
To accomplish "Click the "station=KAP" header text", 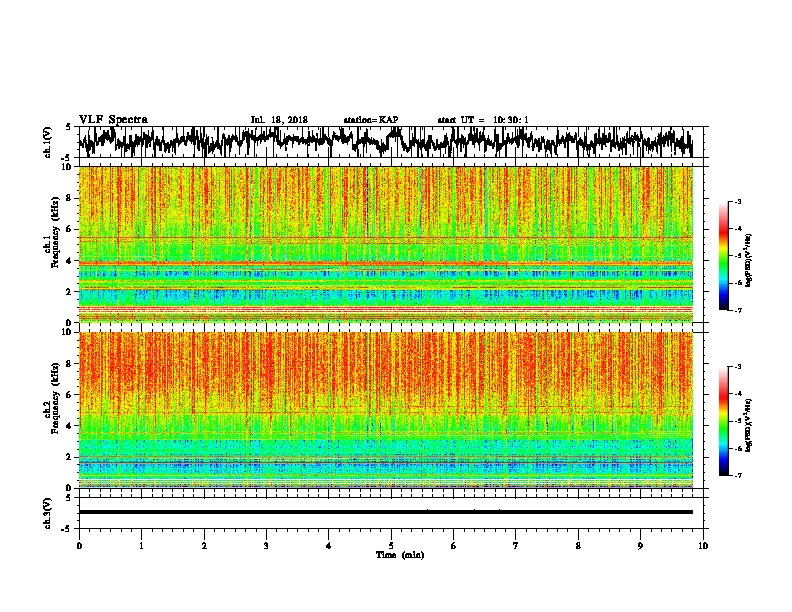I will coord(371,120).
